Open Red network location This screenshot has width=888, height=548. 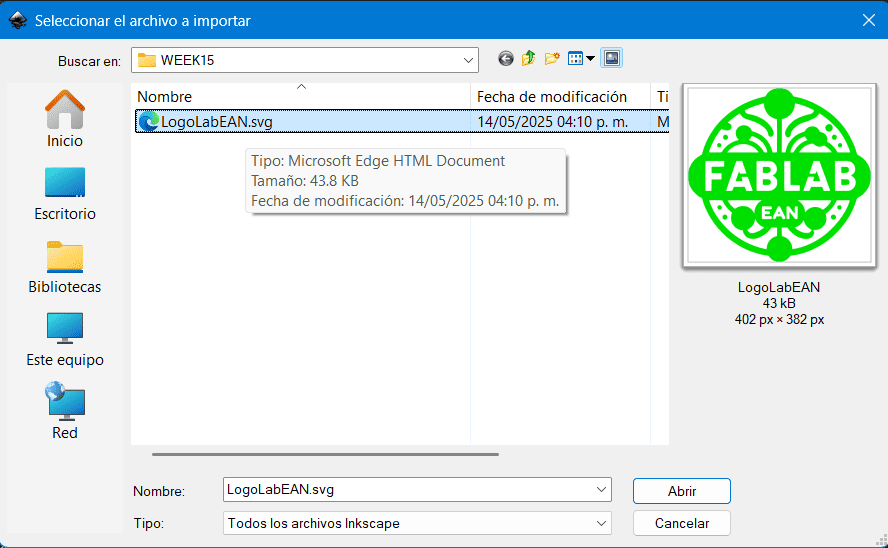pyautogui.click(x=65, y=411)
